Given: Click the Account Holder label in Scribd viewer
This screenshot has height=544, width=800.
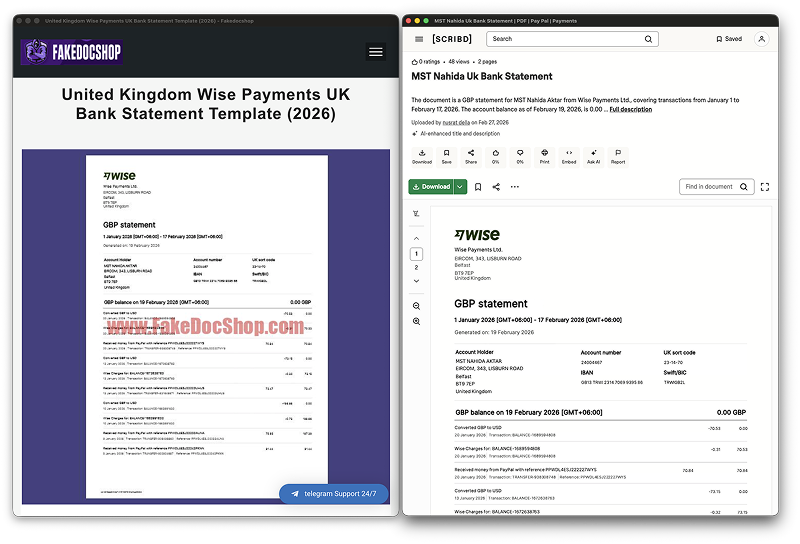Looking at the screenshot, I should pos(474,352).
